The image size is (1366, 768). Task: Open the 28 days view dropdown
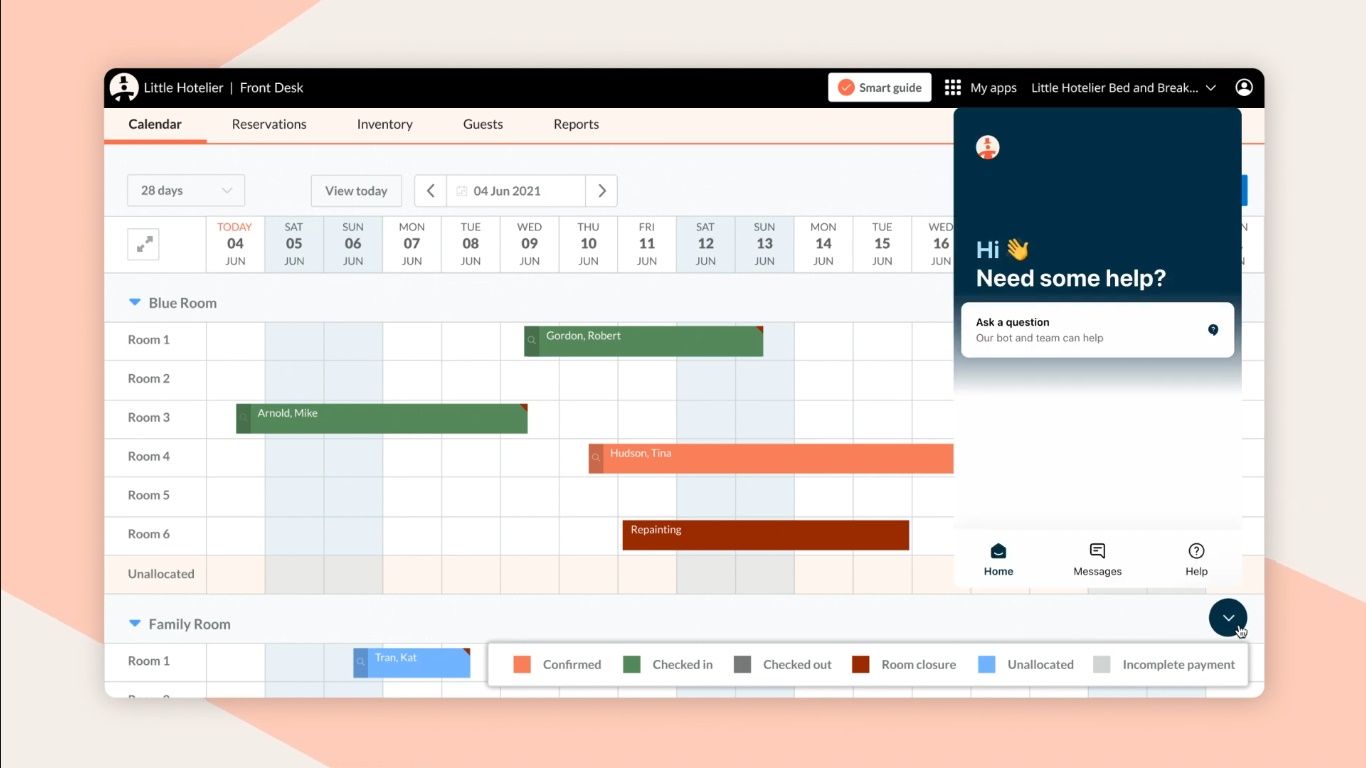[x=186, y=191]
